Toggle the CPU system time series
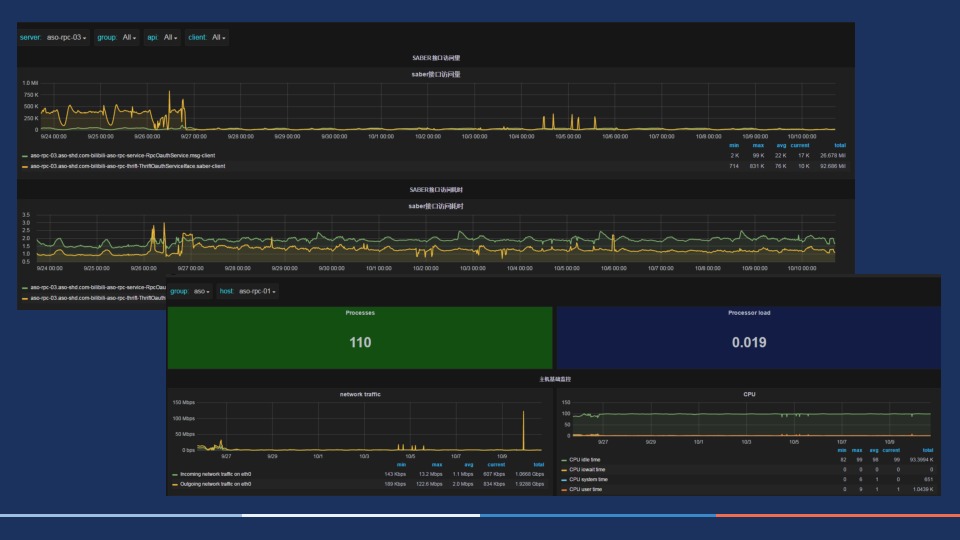960x540 pixels. coord(588,479)
